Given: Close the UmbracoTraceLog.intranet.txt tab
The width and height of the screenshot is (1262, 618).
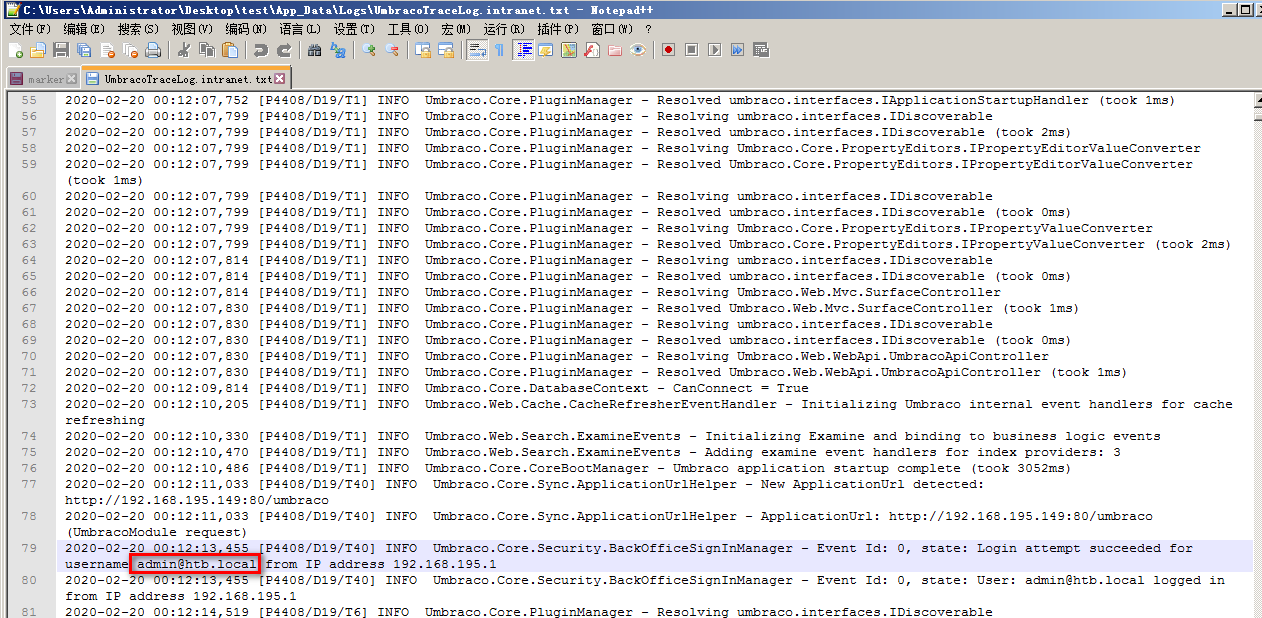Looking at the screenshot, I should 280,78.
